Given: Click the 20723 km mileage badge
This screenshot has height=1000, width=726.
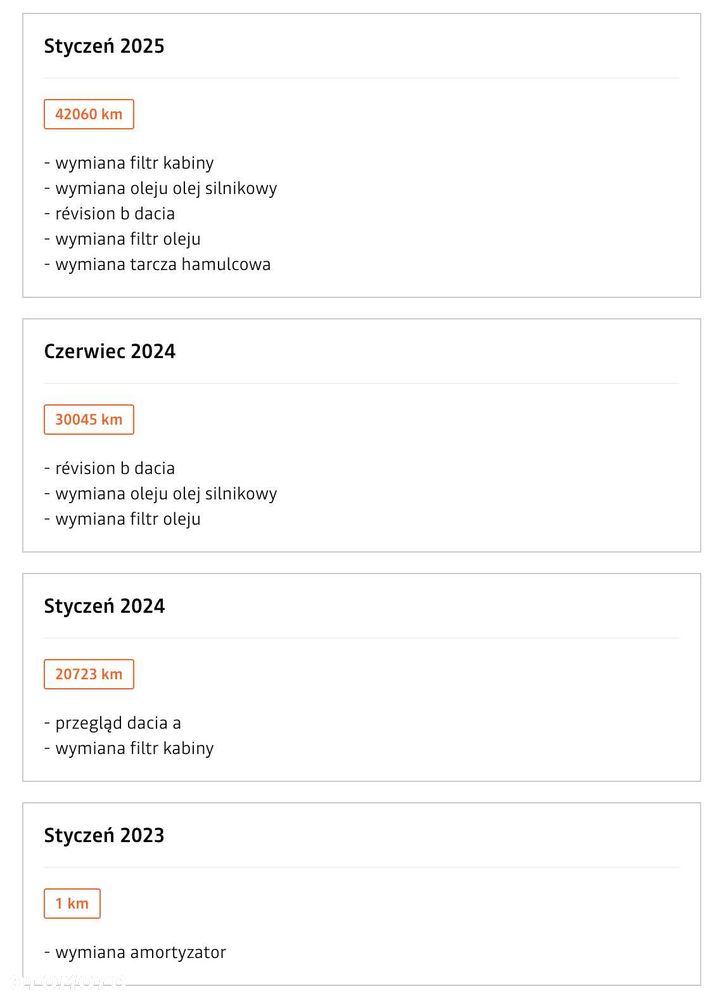Looking at the screenshot, I should (x=89, y=674).
